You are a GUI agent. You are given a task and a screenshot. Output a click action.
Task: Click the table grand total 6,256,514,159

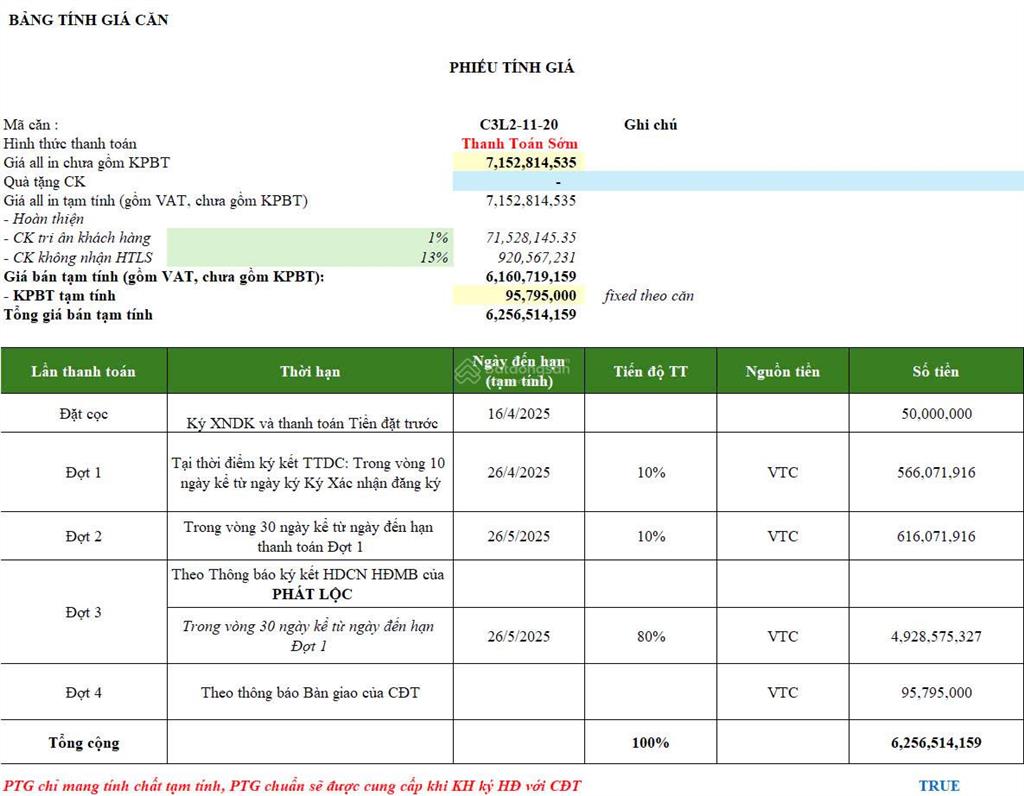936,742
